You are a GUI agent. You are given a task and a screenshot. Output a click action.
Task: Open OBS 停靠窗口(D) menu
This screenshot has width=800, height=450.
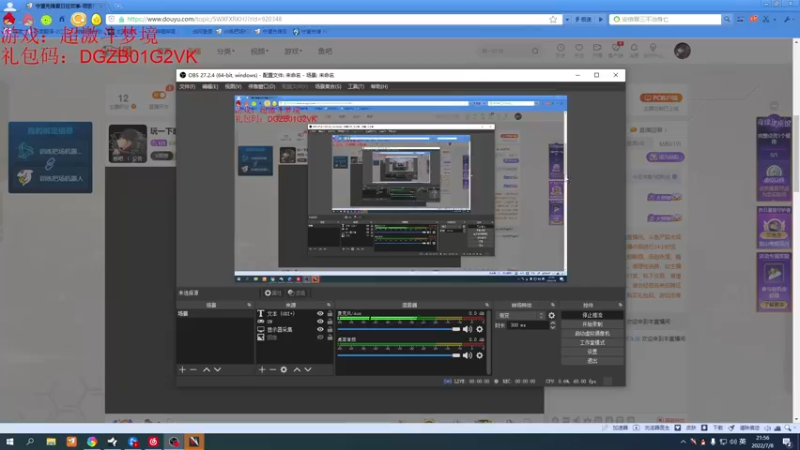(261, 87)
